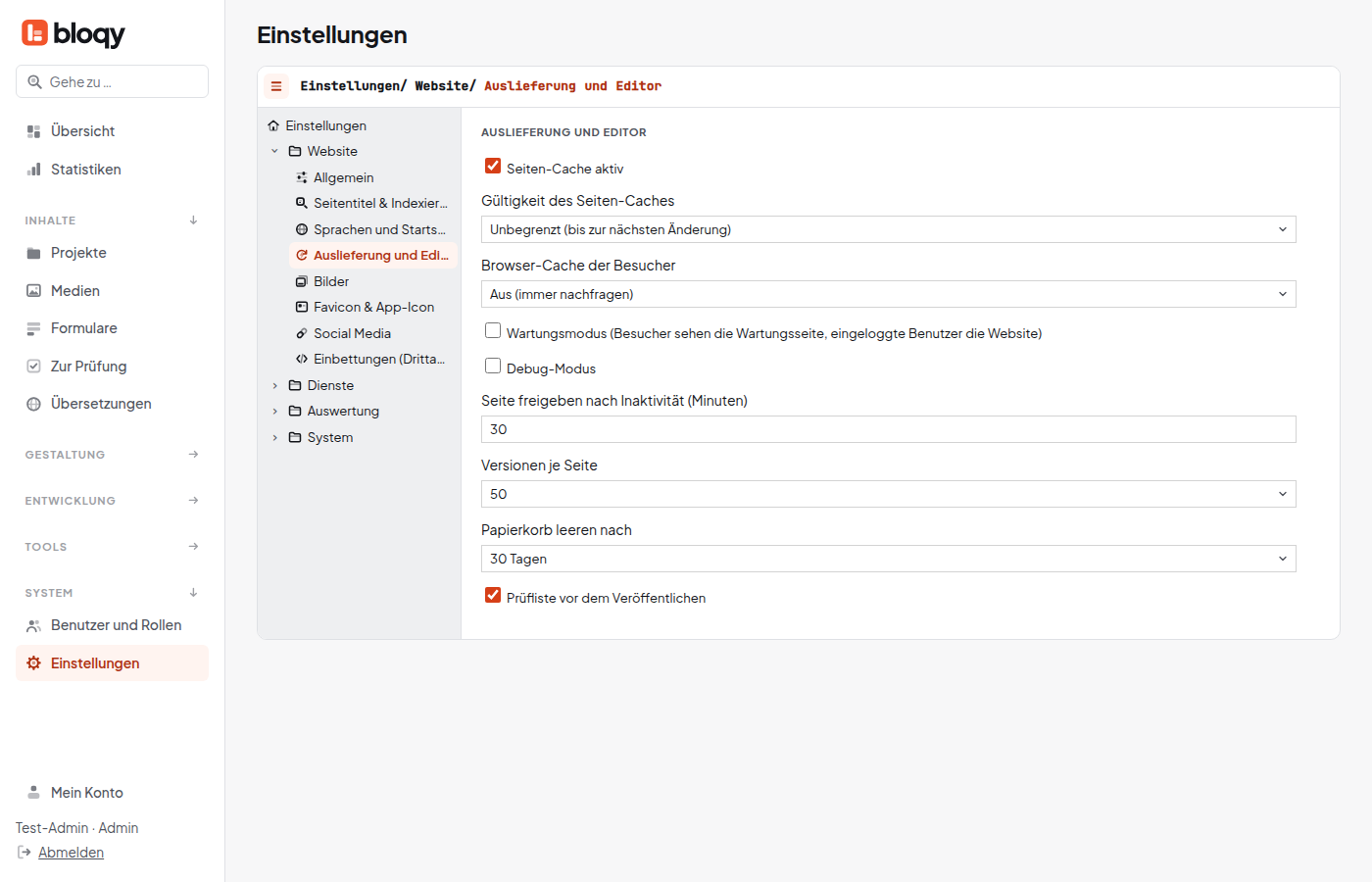The width and height of the screenshot is (1372, 882).
Task: Expand the Auswertung tree folder chevron
Action: point(274,412)
